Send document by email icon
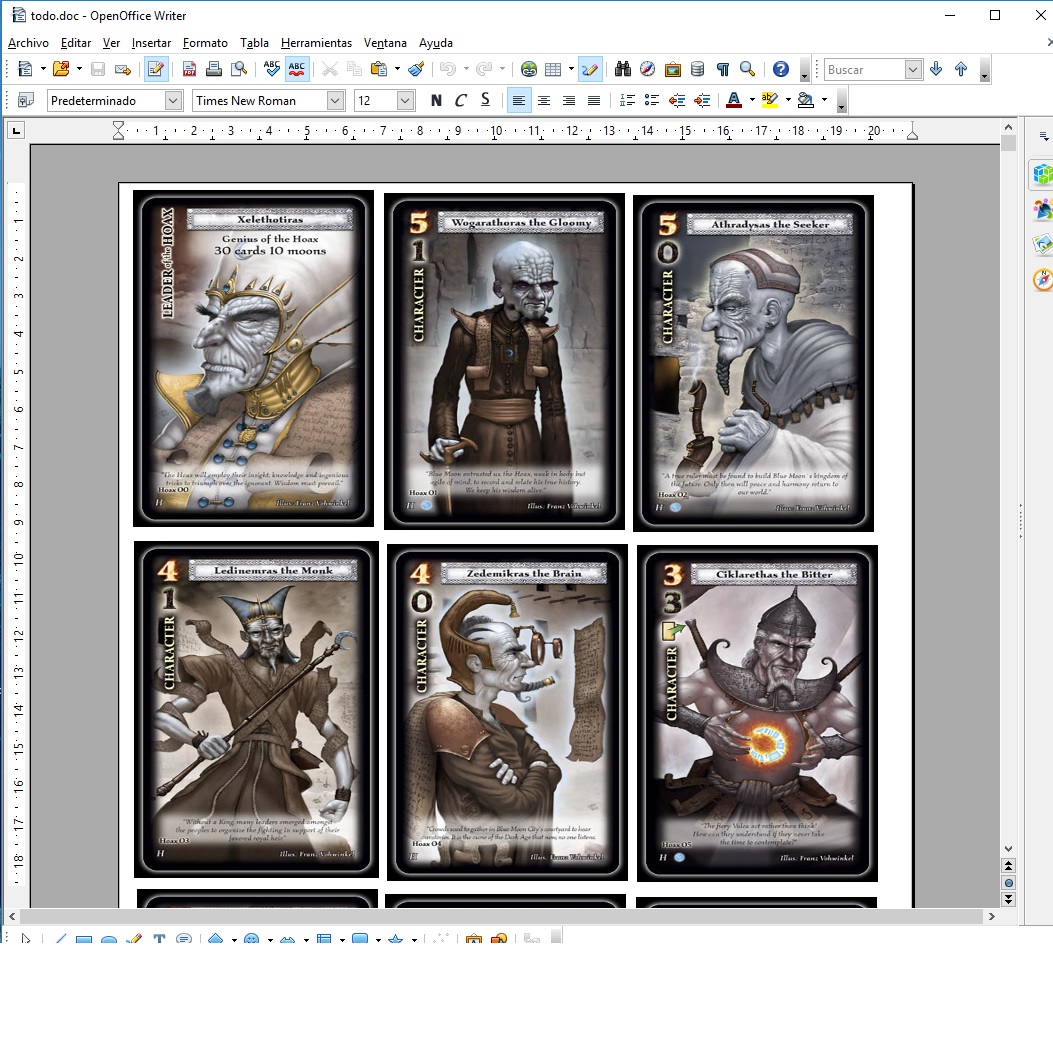 click(122, 69)
